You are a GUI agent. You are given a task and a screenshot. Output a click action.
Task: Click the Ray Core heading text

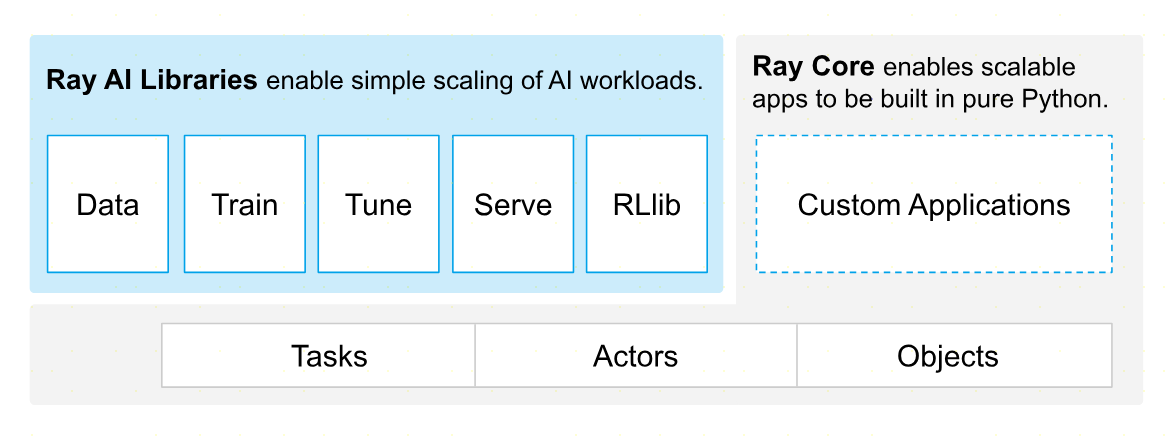[814, 66]
